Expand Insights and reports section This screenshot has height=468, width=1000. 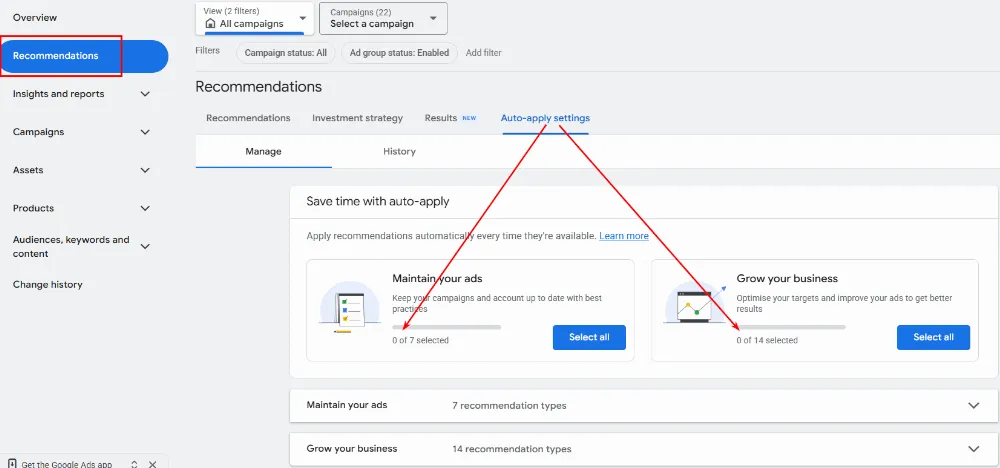[x=145, y=94]
